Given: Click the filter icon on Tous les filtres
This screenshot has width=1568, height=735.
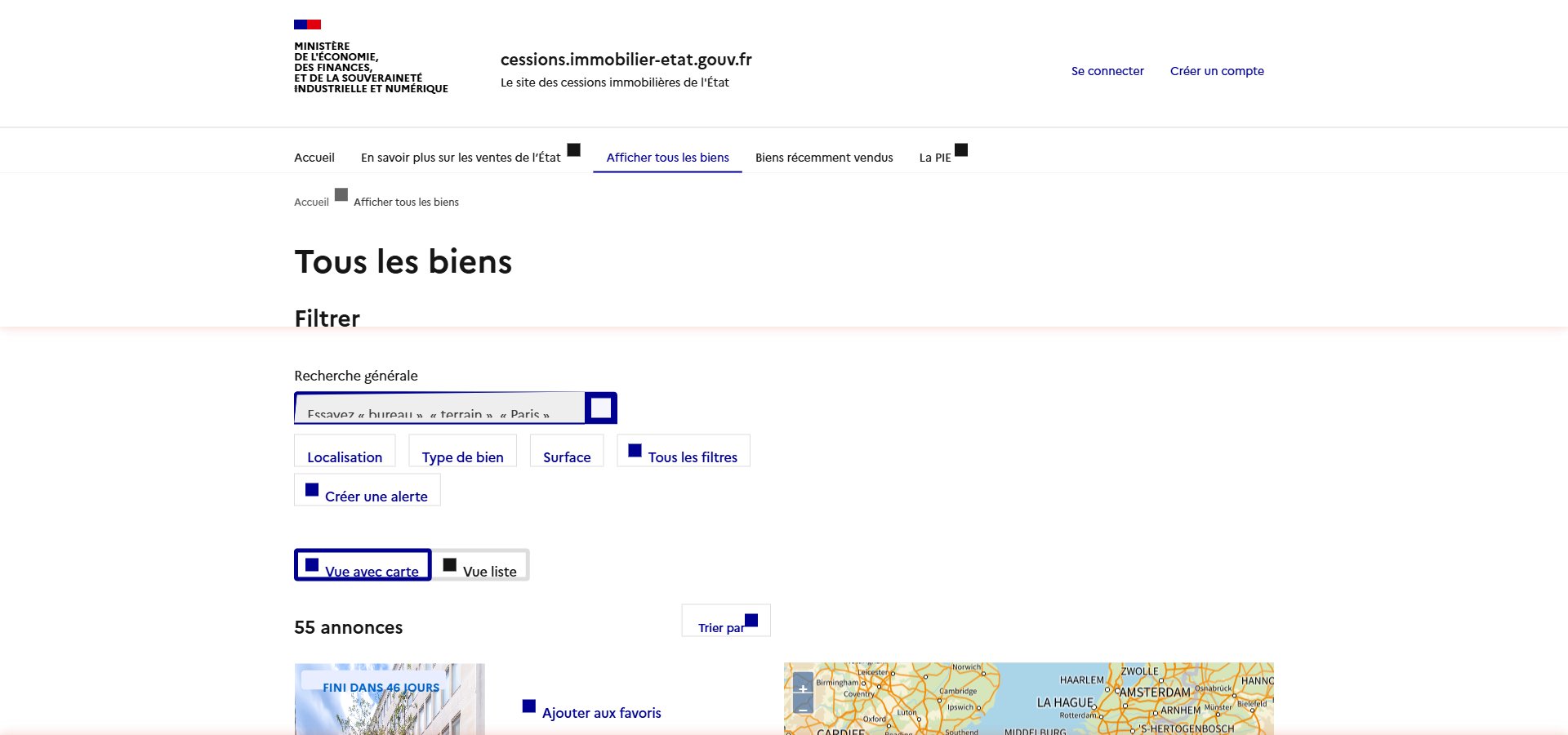Looking at the screenshot, I should pyautogui.click(x=635, y=449).
